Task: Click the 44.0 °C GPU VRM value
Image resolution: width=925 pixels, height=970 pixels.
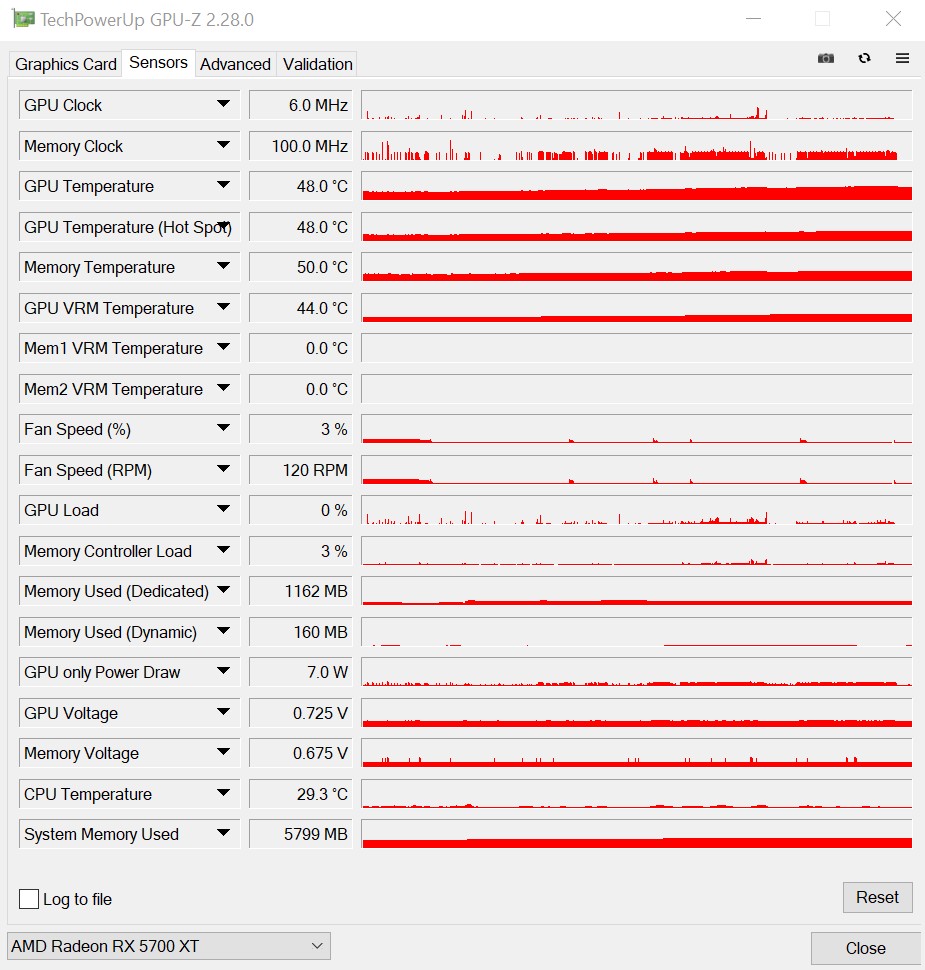Action: tap(301, 307)
